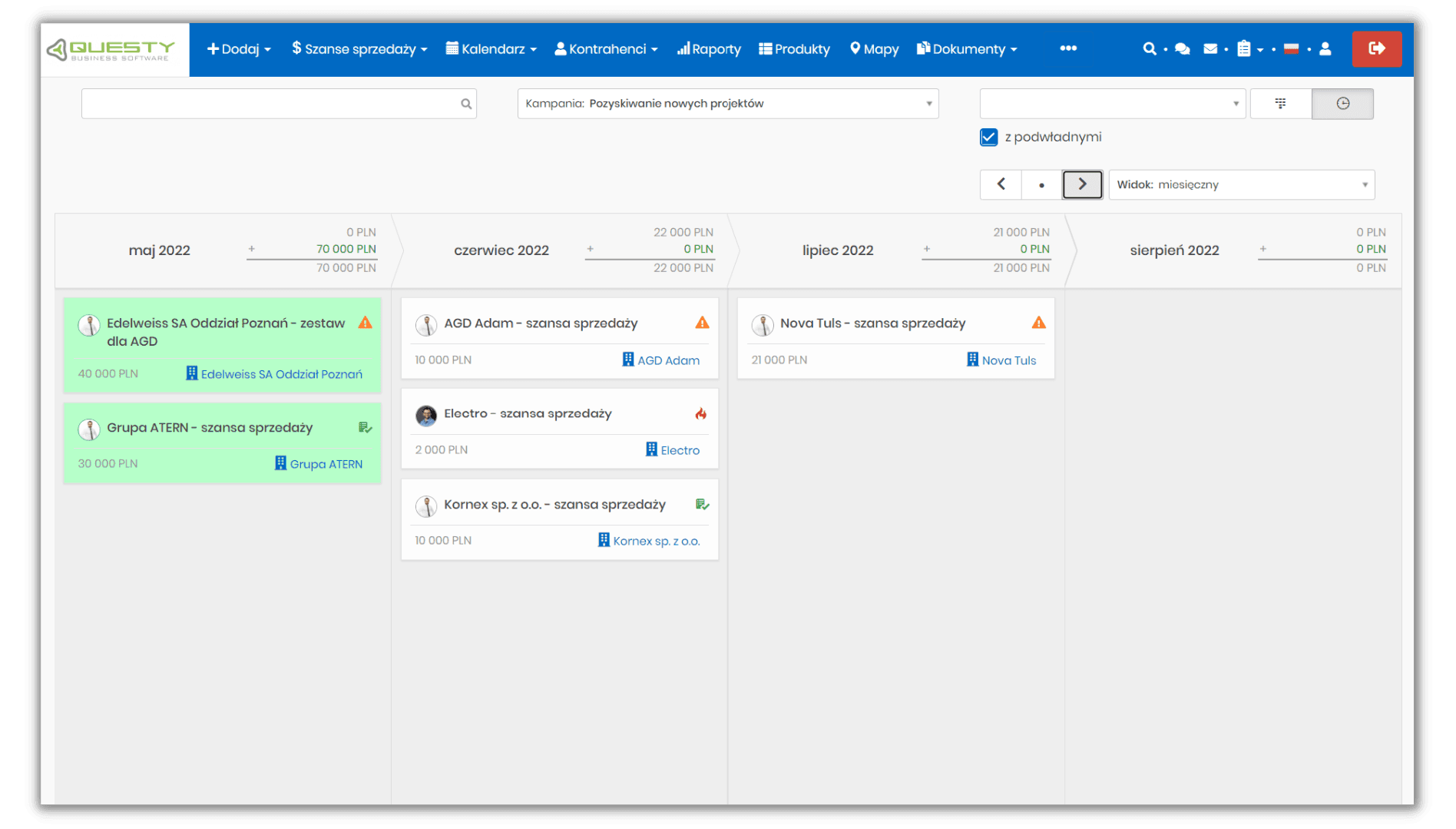Image resolution: width=1456 pixels, height=829 pixels.
Task: Open the Kornex sp. z o.o. opportunity card
Action: tap(560, 519)
